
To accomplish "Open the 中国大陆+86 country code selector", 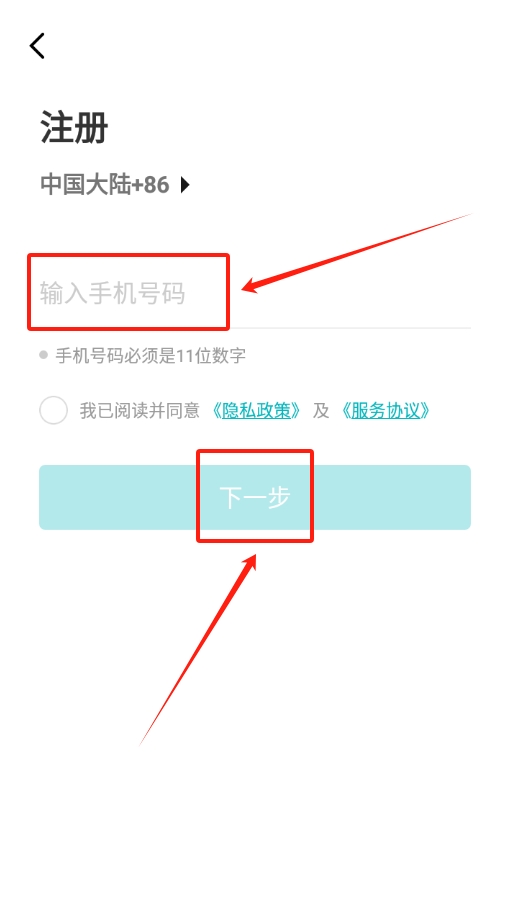I will pyautogui.click(x=115, y=185).
